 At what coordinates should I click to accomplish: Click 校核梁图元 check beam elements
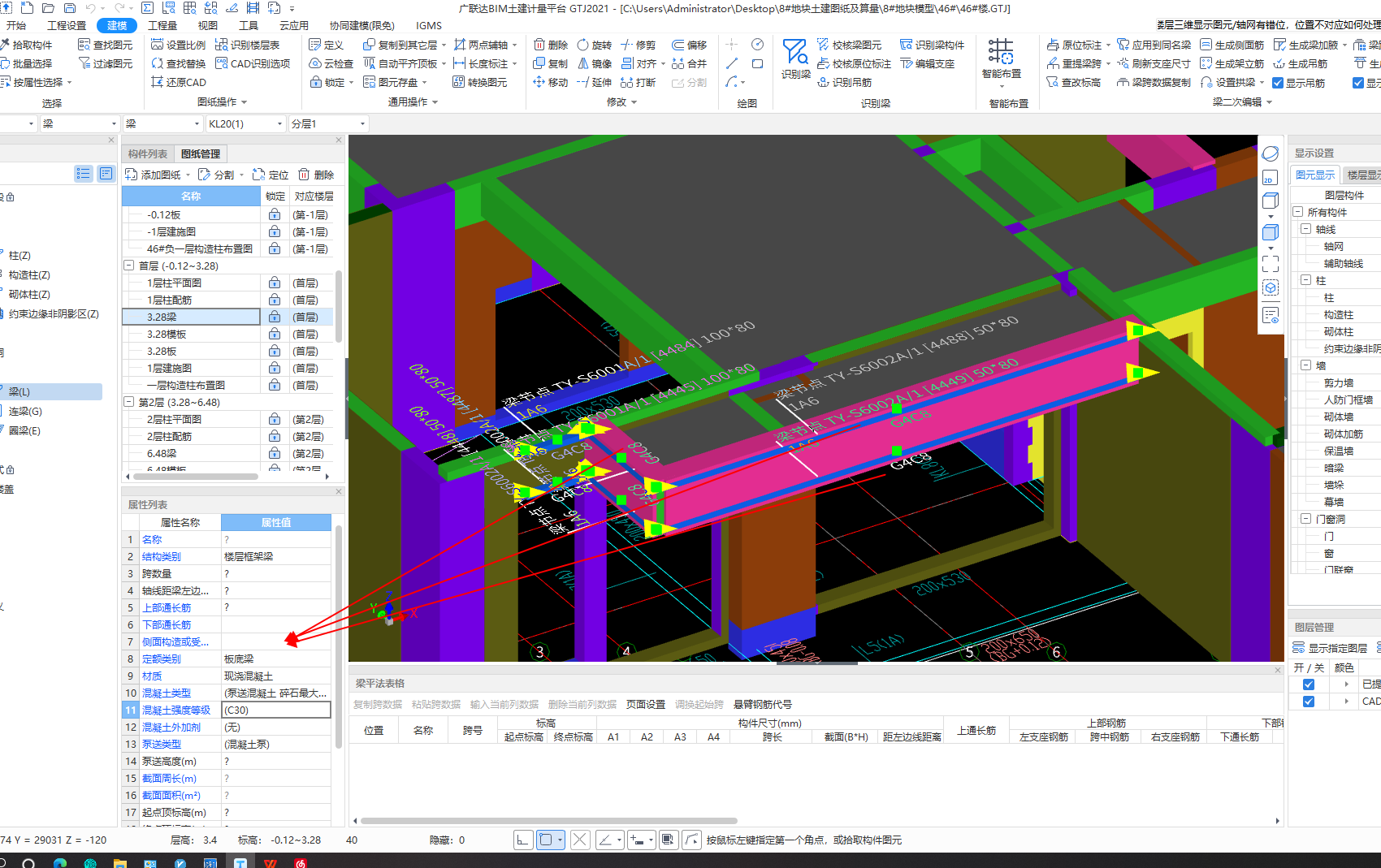tap(849, 45)
